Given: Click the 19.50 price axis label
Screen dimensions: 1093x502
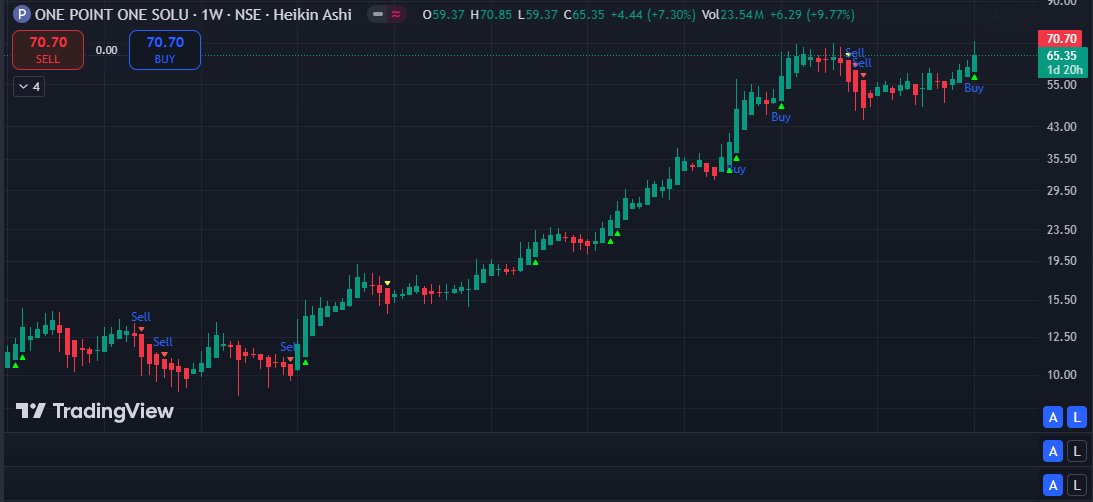Looking at the screenshot, I should tap(1062, 261).
